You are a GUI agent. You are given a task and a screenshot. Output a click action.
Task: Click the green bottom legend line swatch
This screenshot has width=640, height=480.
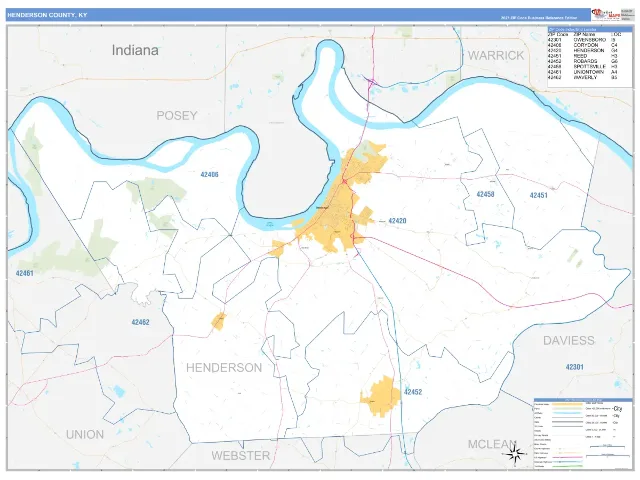pos(567,466)
